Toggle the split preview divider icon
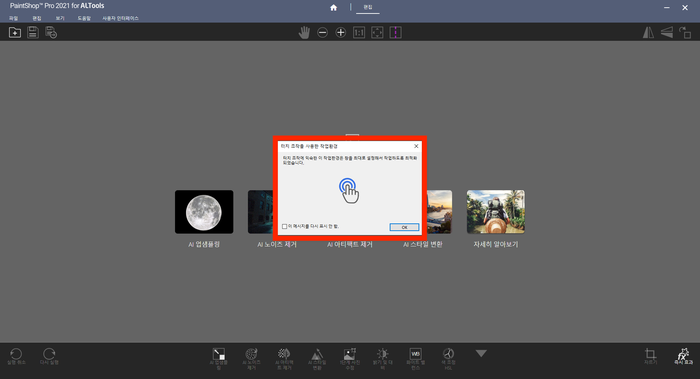 pyautogui.click(x=396, y=33)
